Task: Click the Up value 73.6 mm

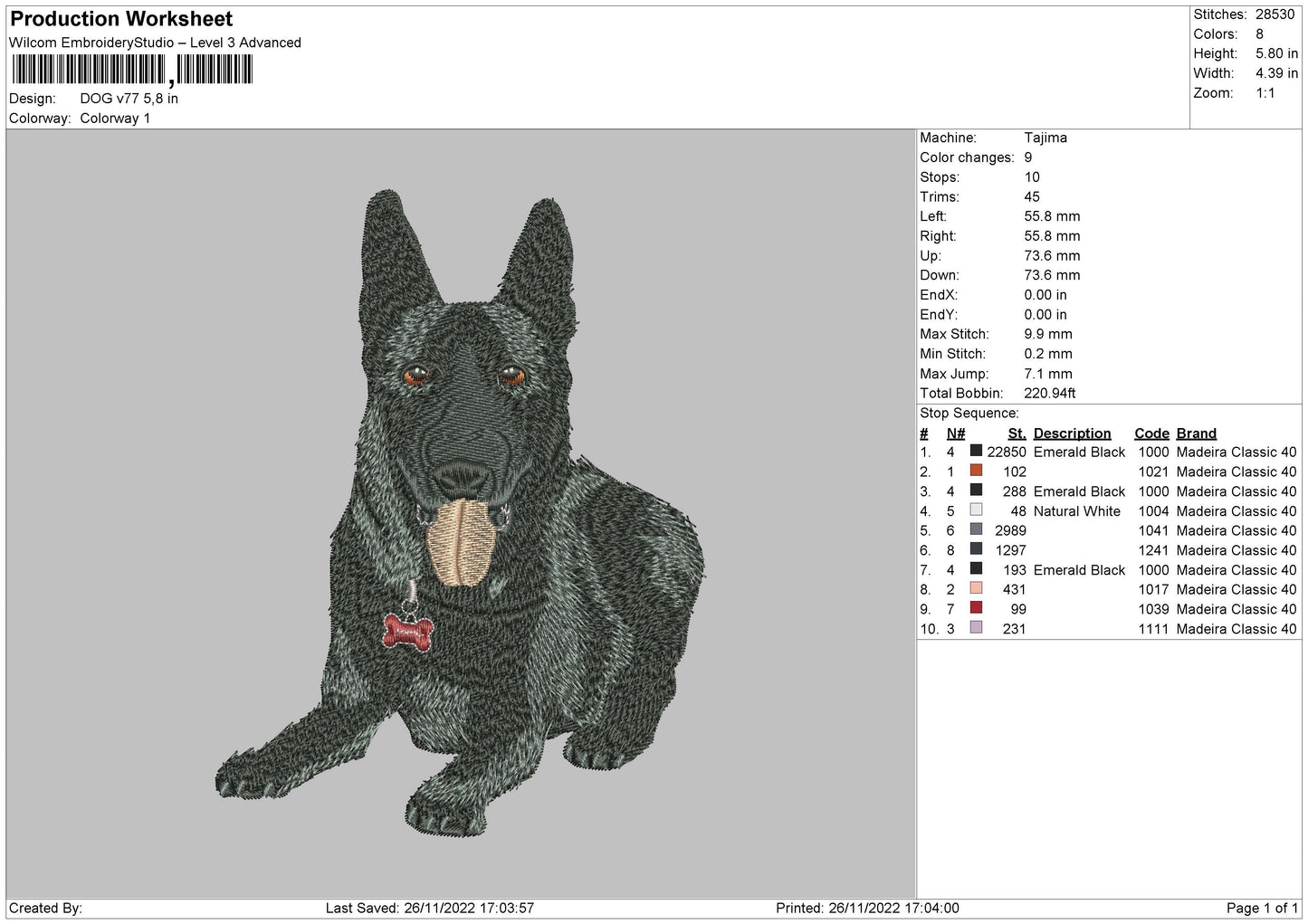Action: [x=1053, y=256]
